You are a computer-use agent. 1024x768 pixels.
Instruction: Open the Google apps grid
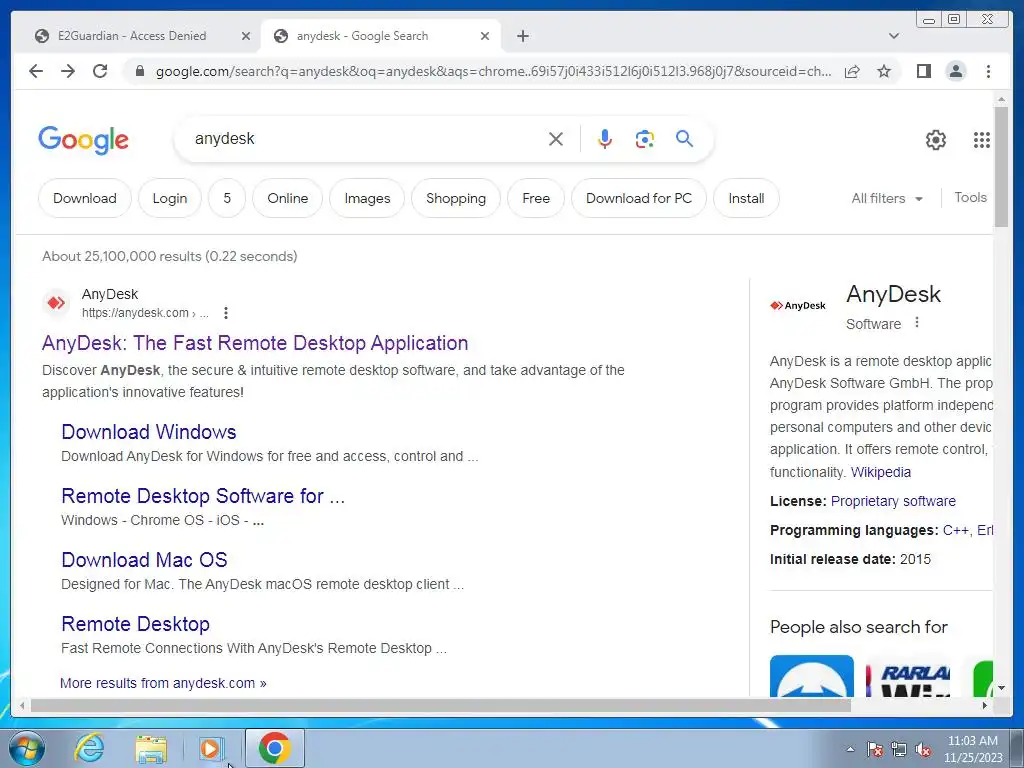coord(982,140)
